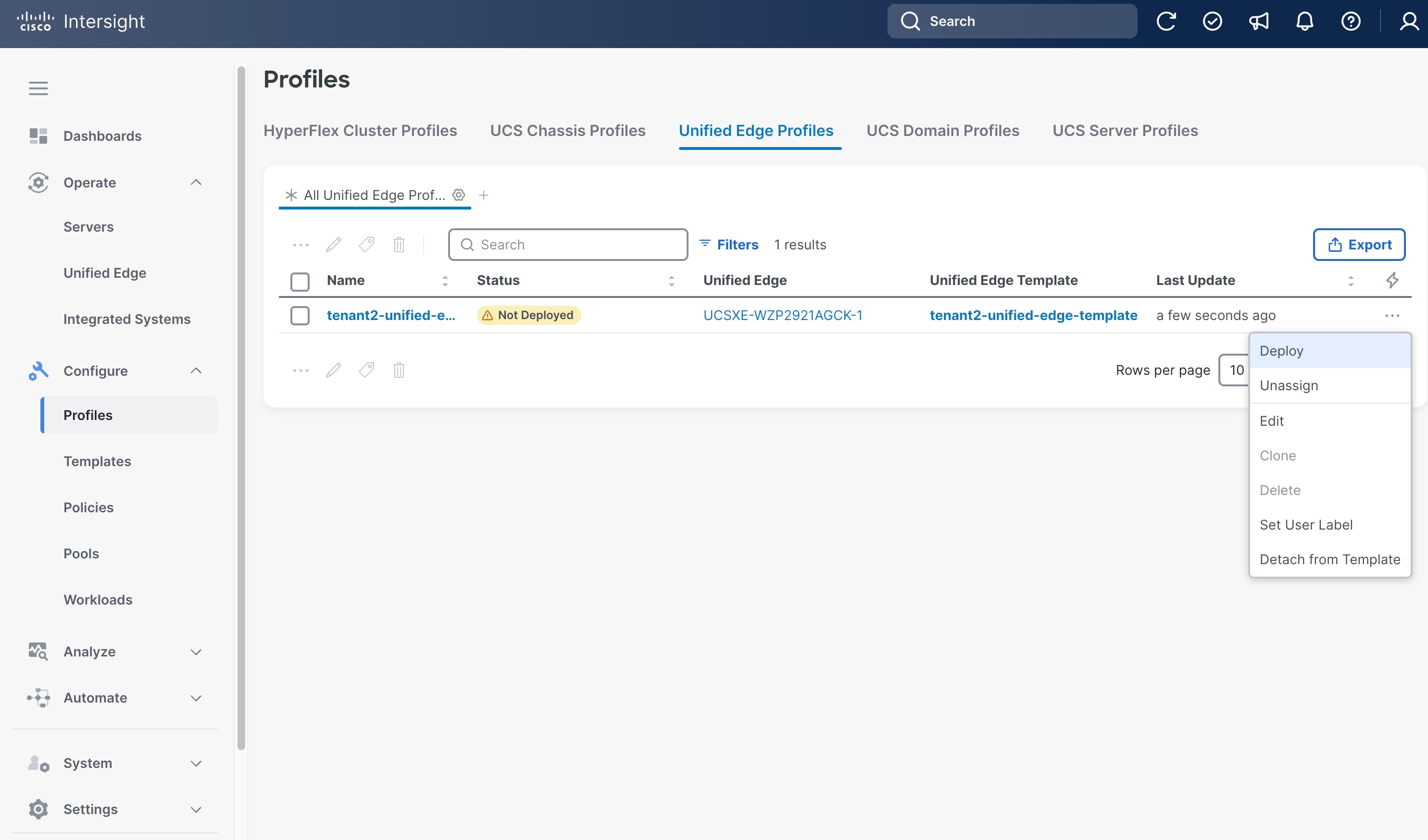
Task: Click the global Search box in header
Action: [x=1012, y=22]
